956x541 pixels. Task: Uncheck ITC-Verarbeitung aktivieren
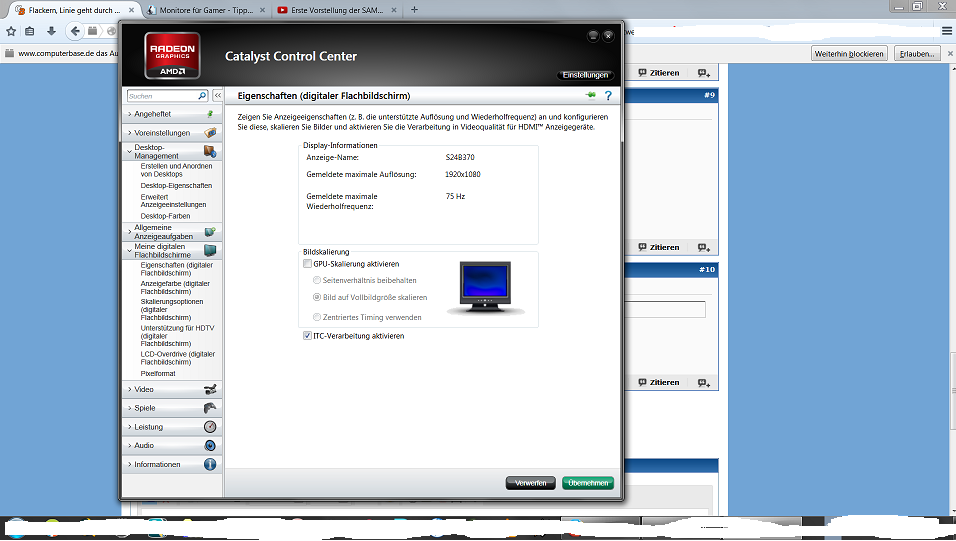pyautogui.click(x=307, y=336)
